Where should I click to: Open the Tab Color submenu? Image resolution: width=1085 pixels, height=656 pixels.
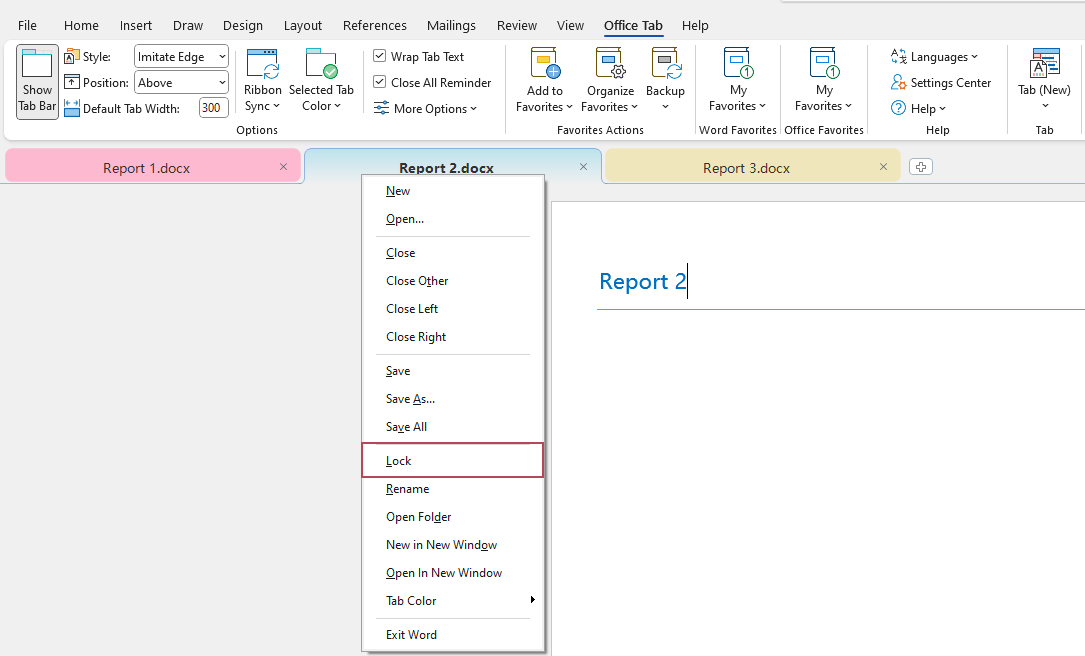412,601
